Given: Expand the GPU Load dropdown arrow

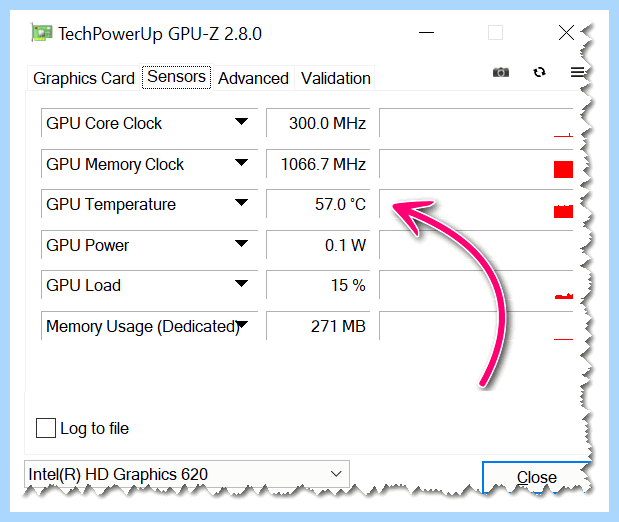Looking at the screenshot, I should [x=241, y=283].
